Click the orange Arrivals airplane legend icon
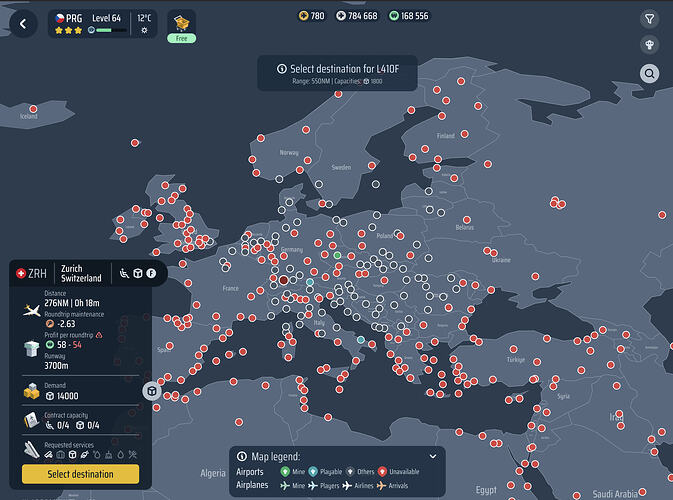Screen dimensions: 673x500 tap(381, 485)
